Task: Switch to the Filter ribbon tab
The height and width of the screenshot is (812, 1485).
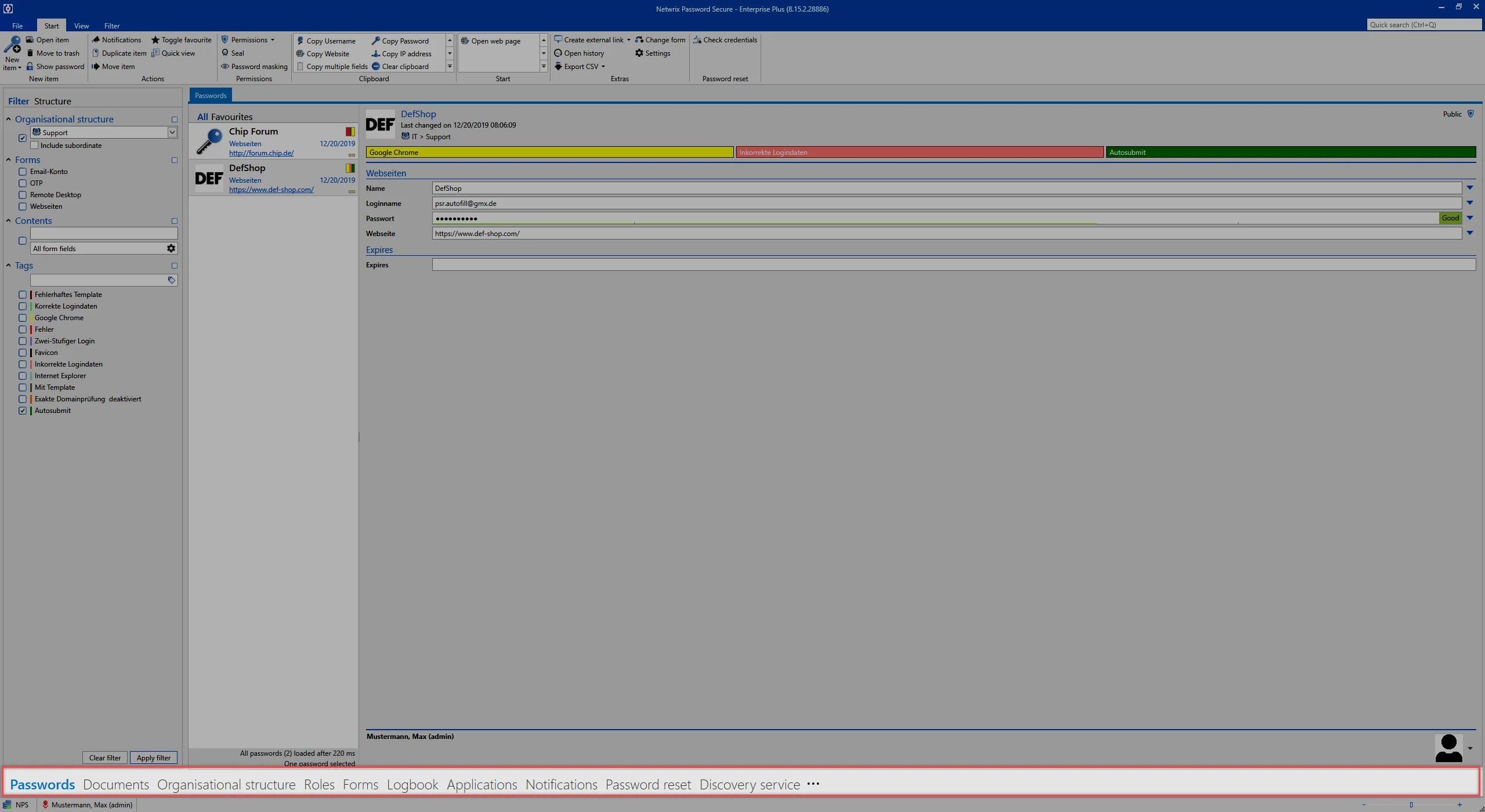Action: coord(112,26)
